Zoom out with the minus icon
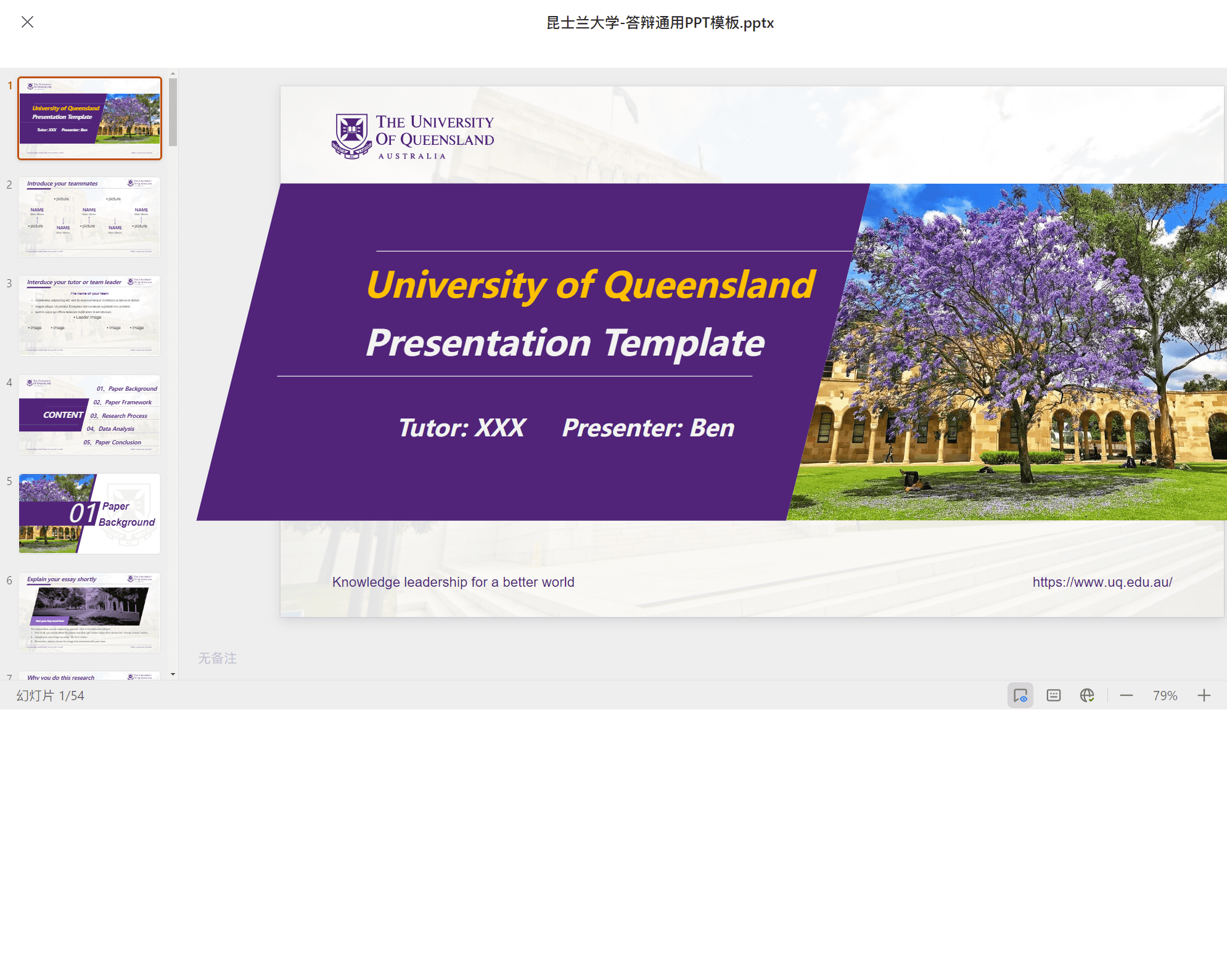Image resolution: width=1227 pixels, height=980 pixels. [1126, 695]
